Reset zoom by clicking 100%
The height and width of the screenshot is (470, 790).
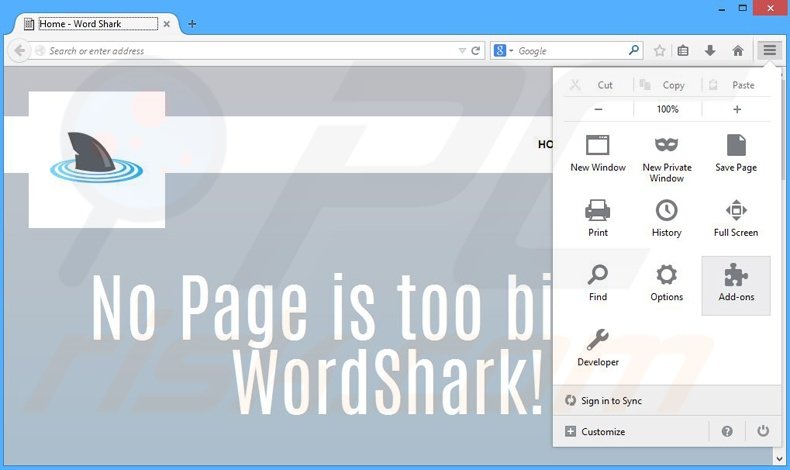[668, 109]
